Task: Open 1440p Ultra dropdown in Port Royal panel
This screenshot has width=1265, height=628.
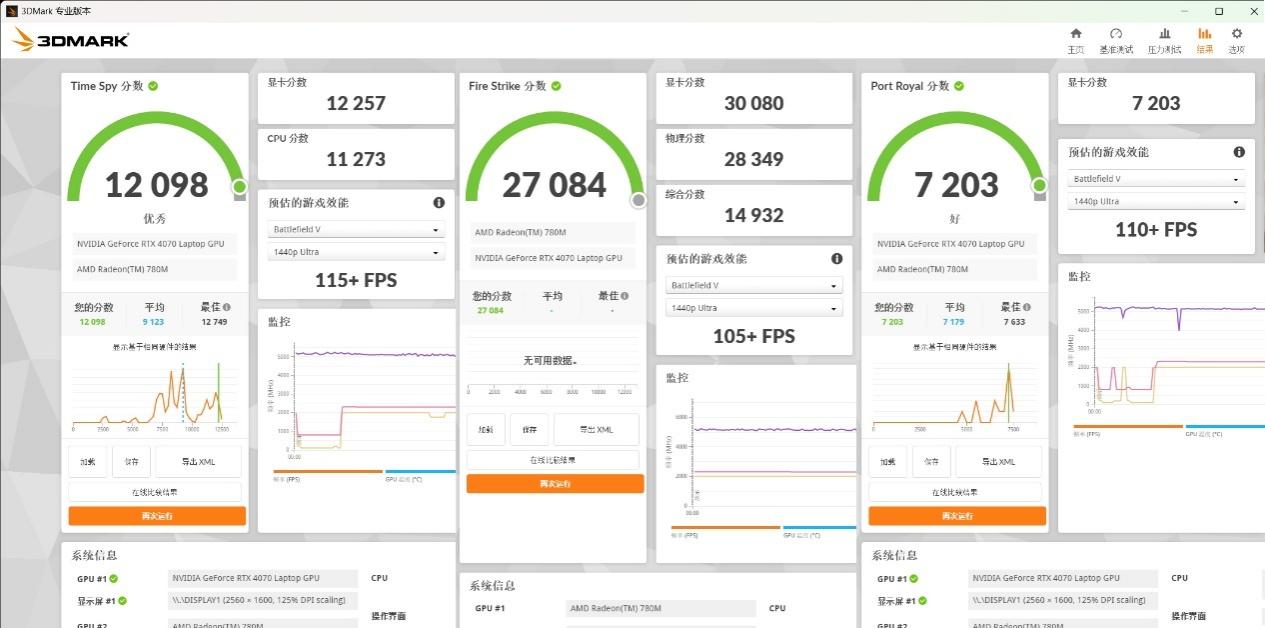Action: click(x=1156, y=202)
